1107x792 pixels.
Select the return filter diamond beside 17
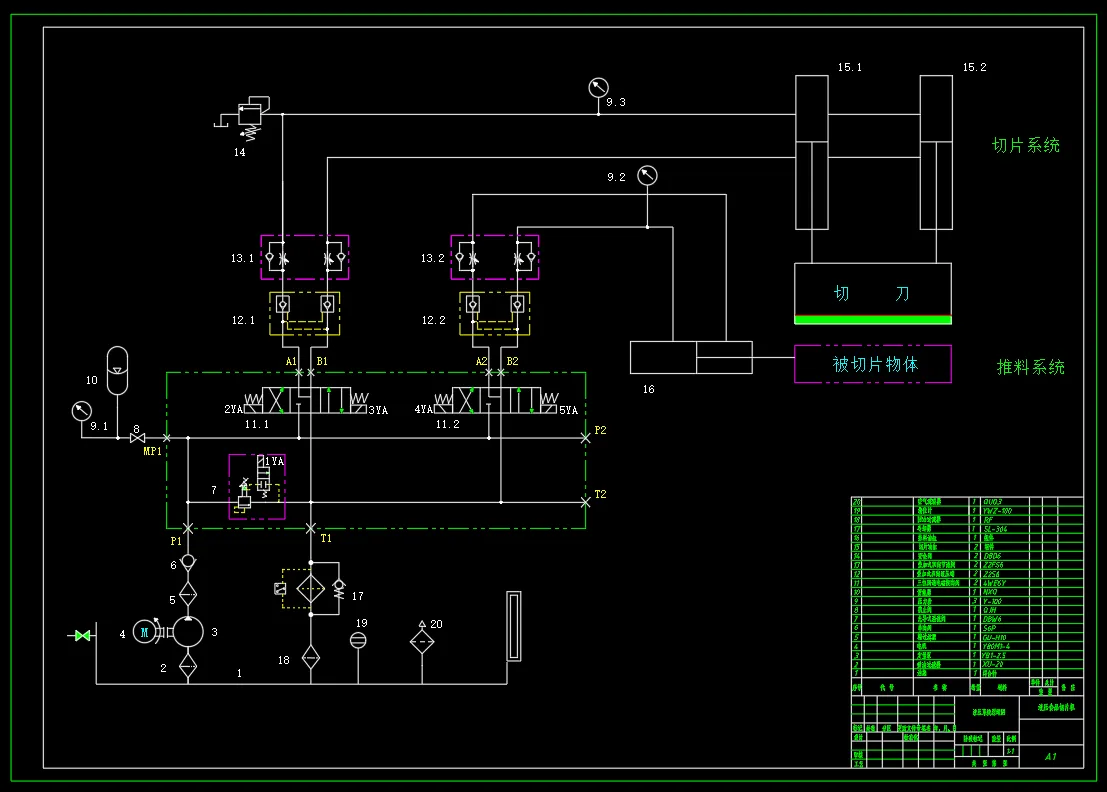[x=311, y=589]
